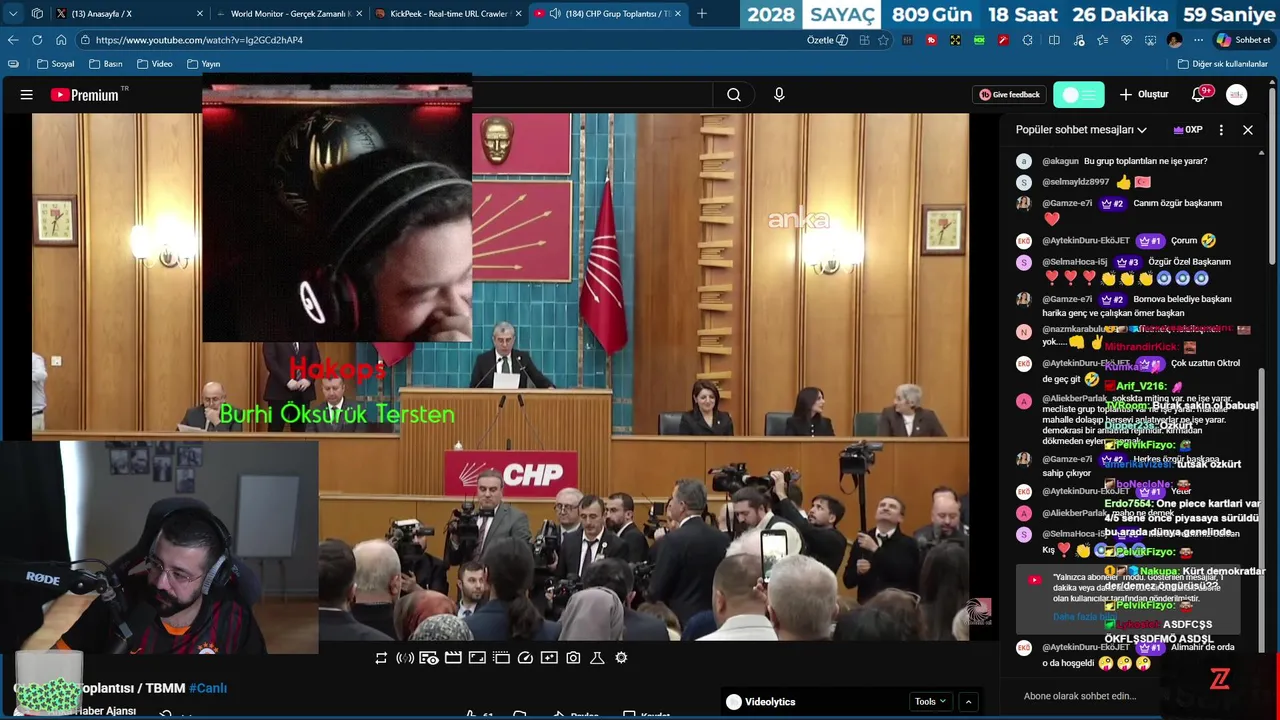This screenshot has height=720, width=1280.
Task: Open chat more-options three dots
Action: tap(1221, 130)
